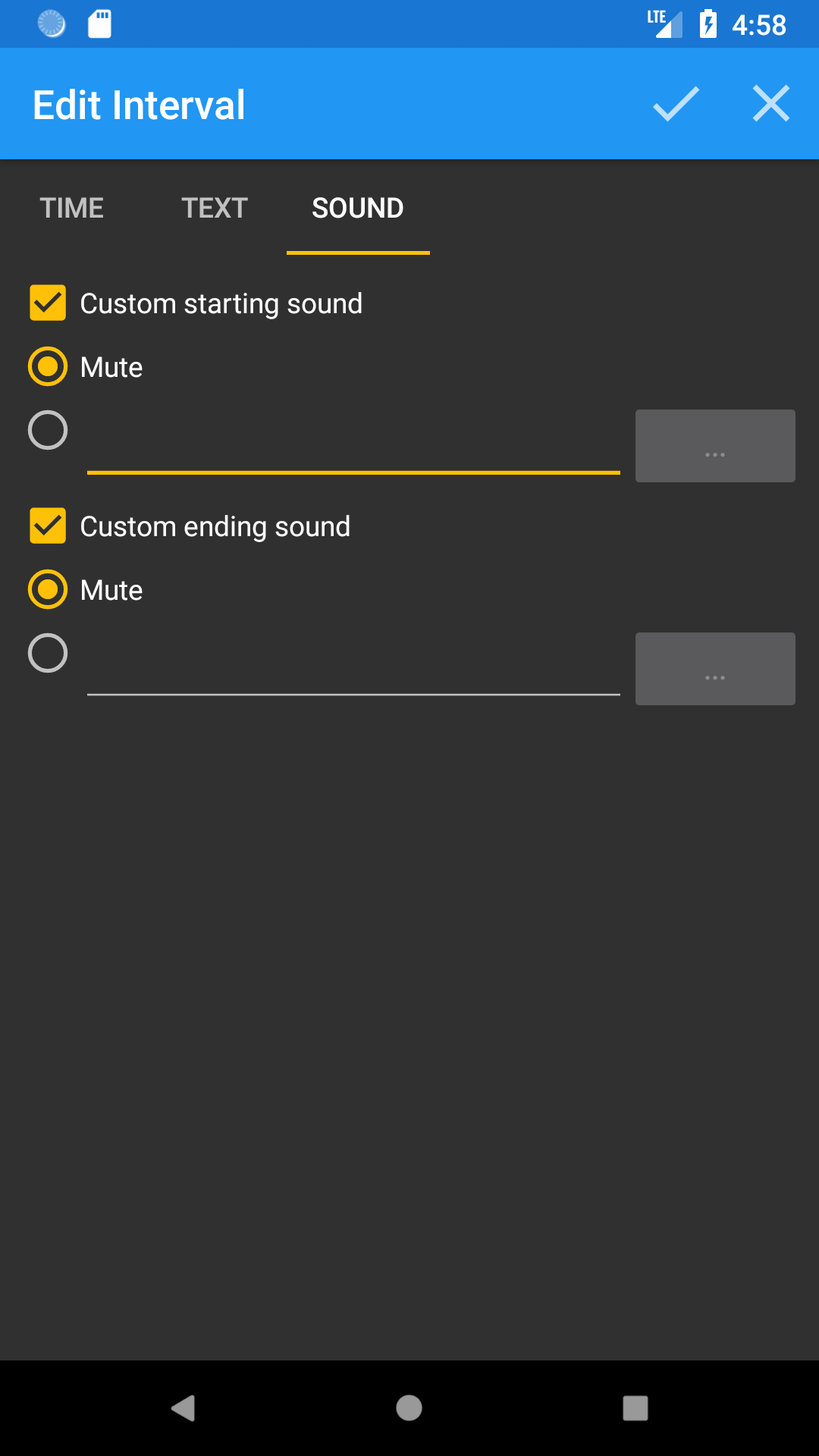The height and width of the screenshot is (1456, 819).
Task: Confirm interval changes with the checkmark icon
Action: point(674,104)
